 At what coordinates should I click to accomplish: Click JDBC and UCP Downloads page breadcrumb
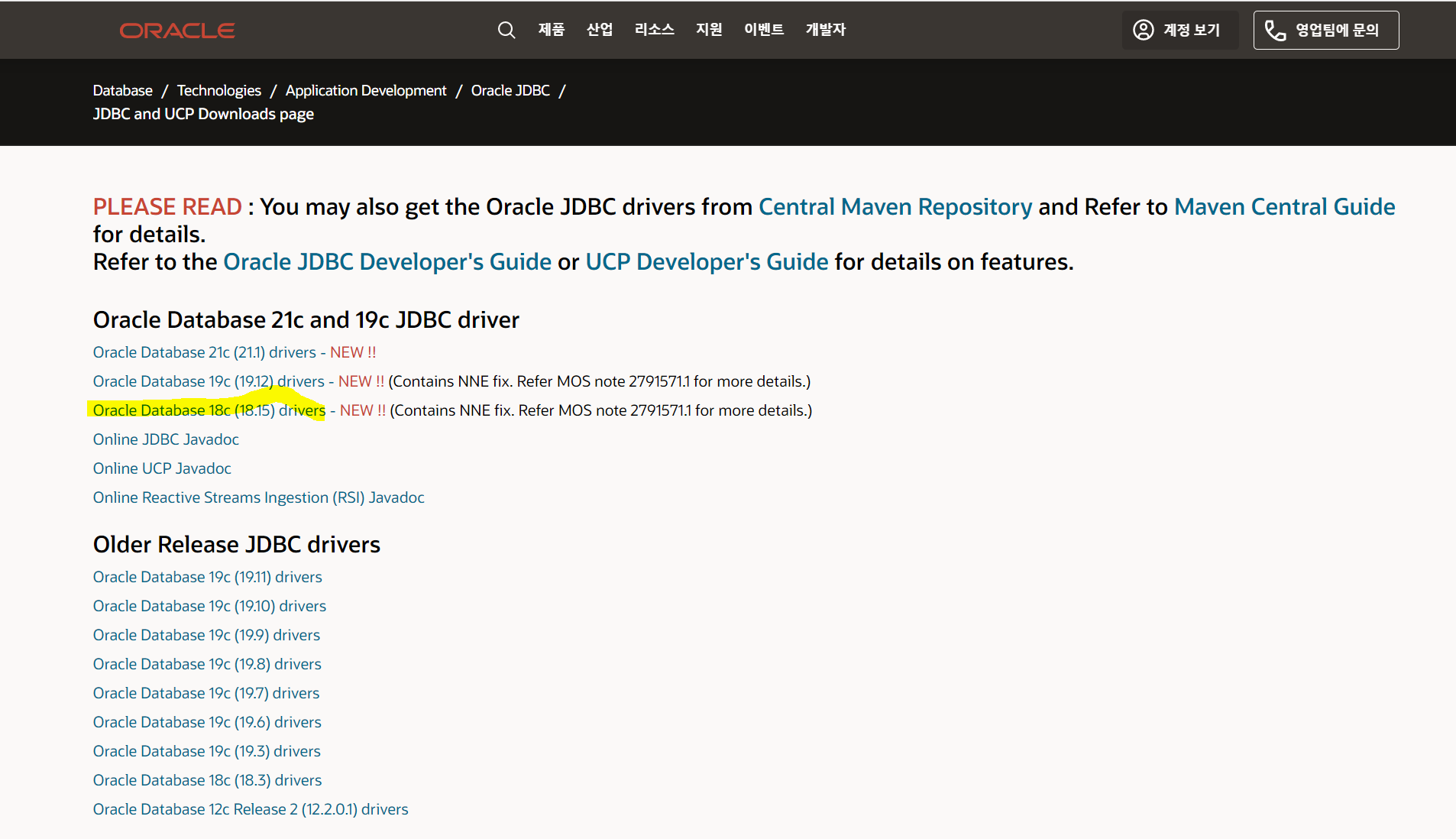(203, 114)
